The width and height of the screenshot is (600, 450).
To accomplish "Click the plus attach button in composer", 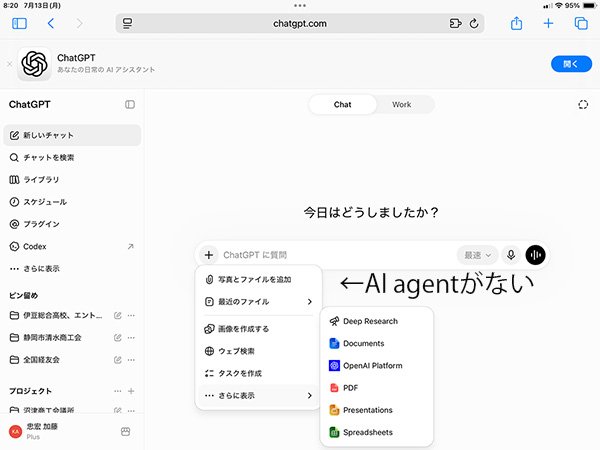I will coord(209,255).
